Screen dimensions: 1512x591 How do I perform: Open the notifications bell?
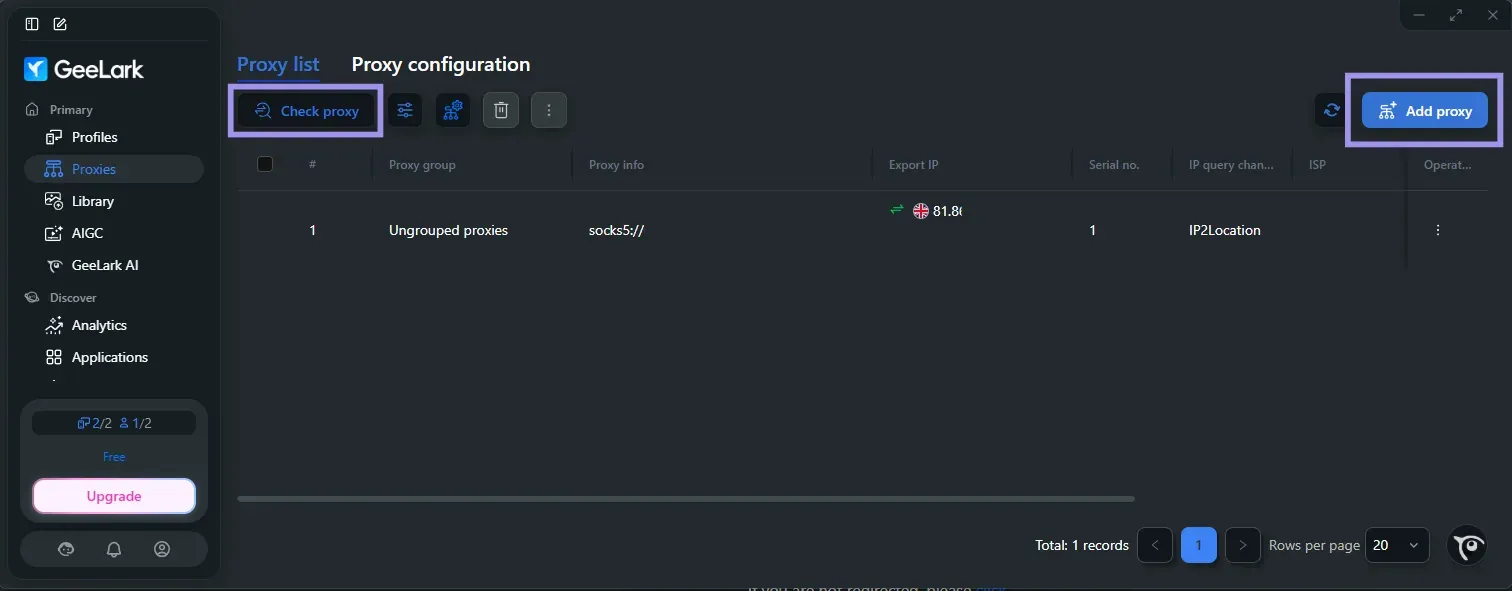pos(114,549)
